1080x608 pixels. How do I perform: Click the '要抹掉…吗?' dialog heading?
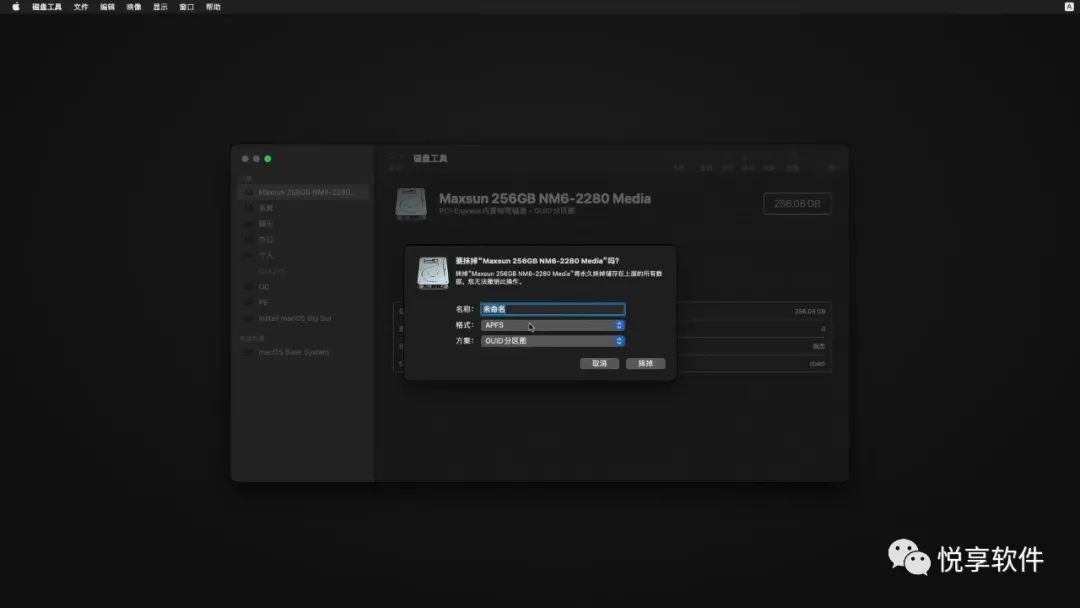pos(537,261)
